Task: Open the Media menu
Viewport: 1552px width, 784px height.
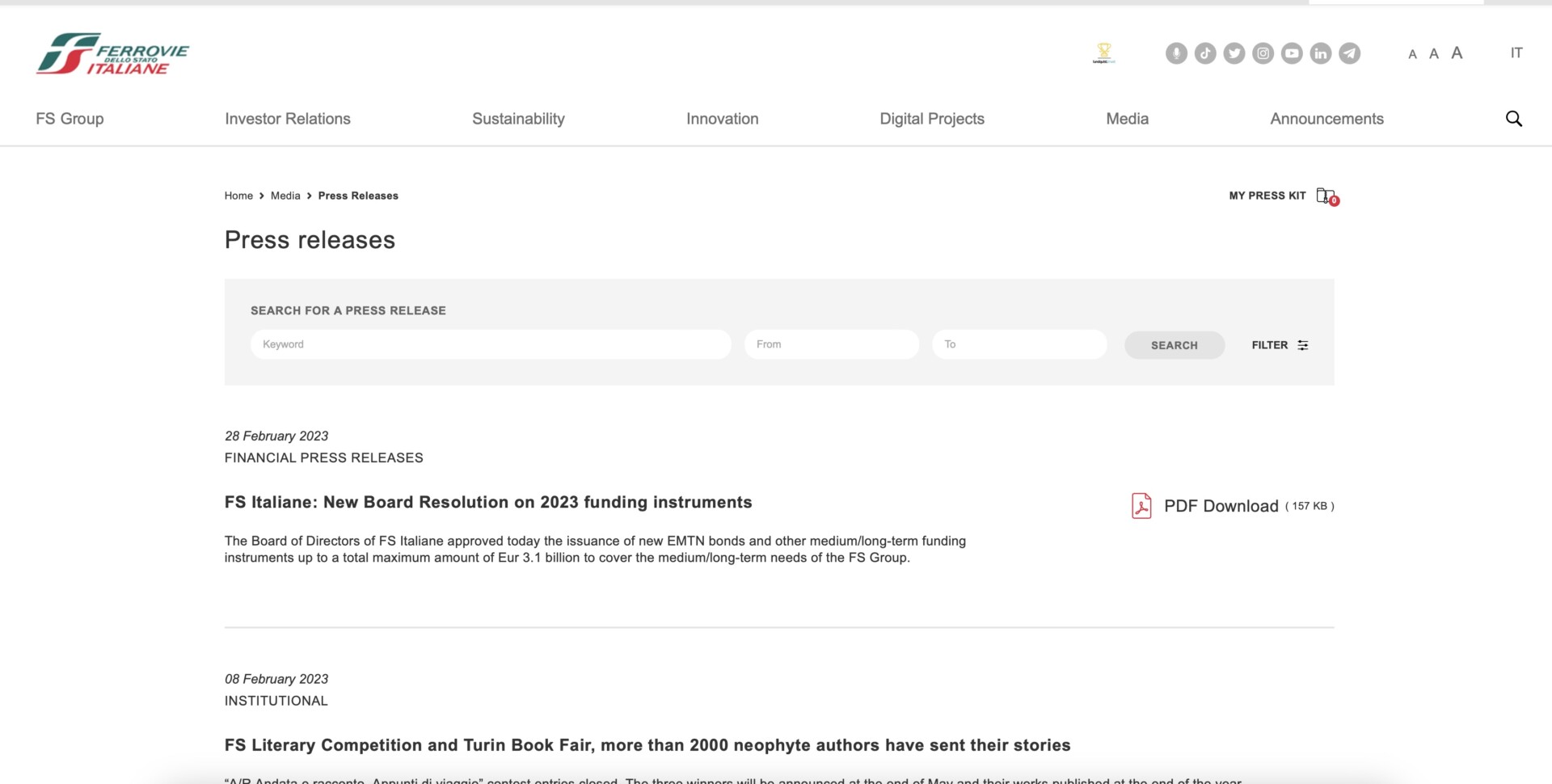Action: click(x=1128, y=119)
